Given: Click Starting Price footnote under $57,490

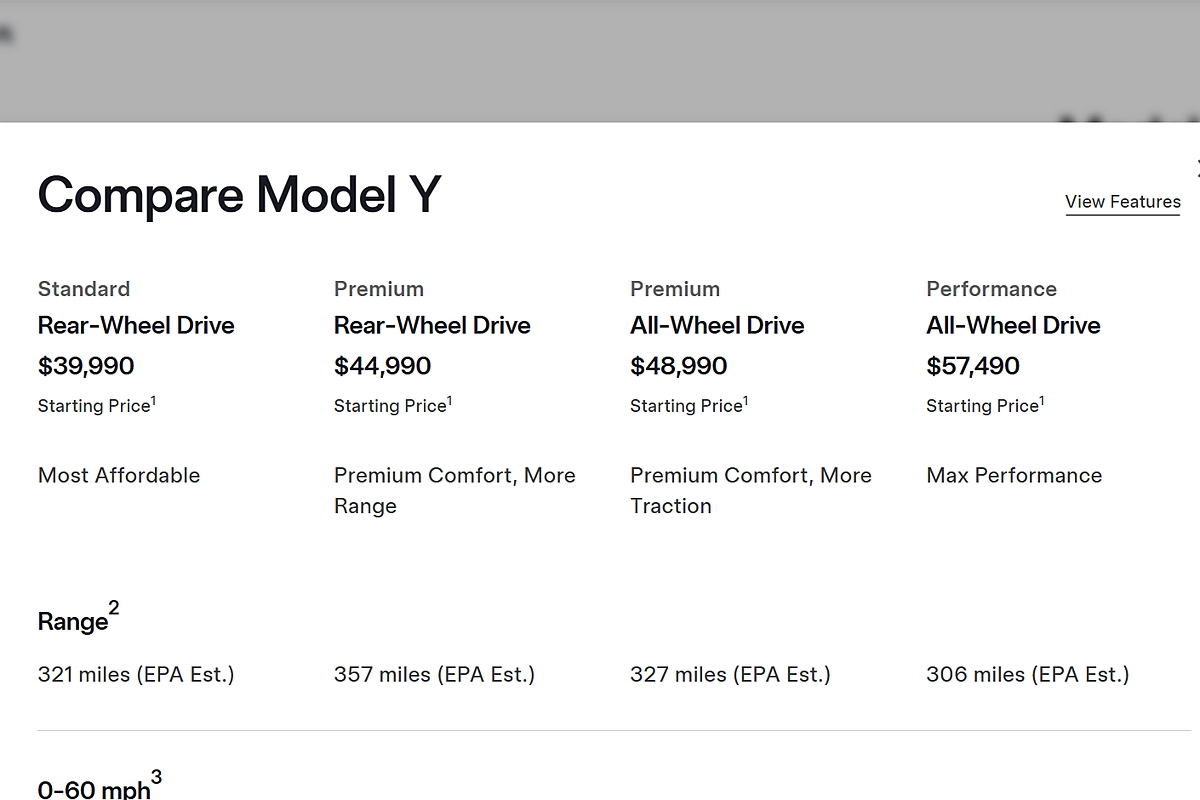Looking at the screenshot, I should pos(1041,400).
